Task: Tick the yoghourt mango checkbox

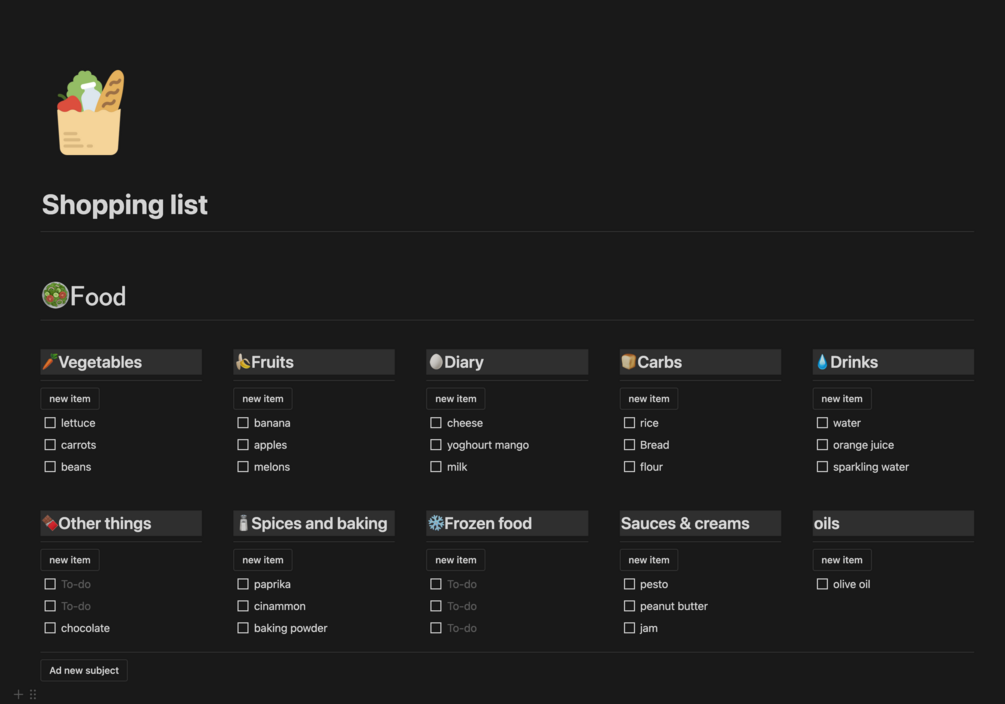Action: pyautogui.click(x=436, y=445)
